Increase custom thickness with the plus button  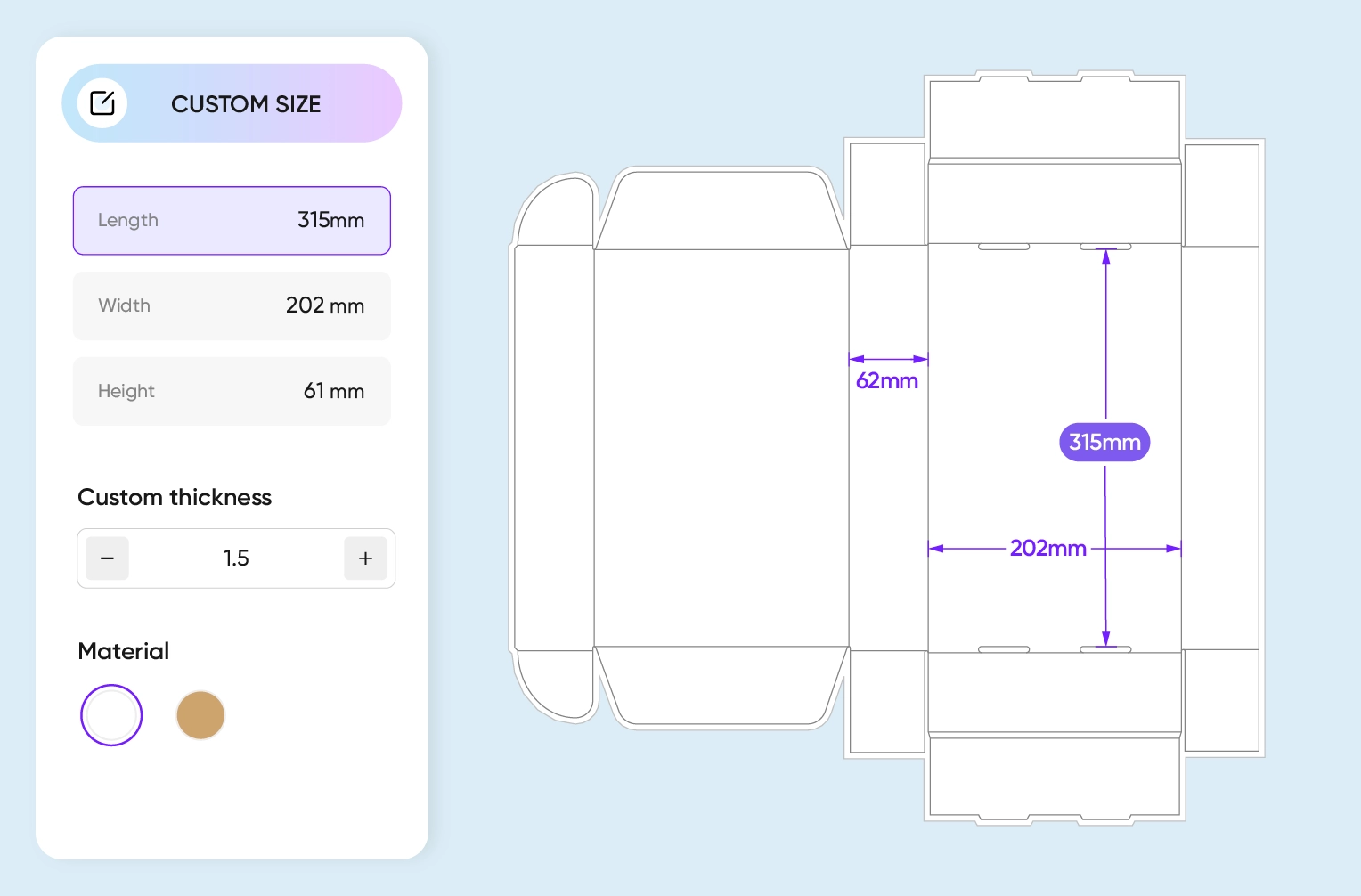(365, 558)
